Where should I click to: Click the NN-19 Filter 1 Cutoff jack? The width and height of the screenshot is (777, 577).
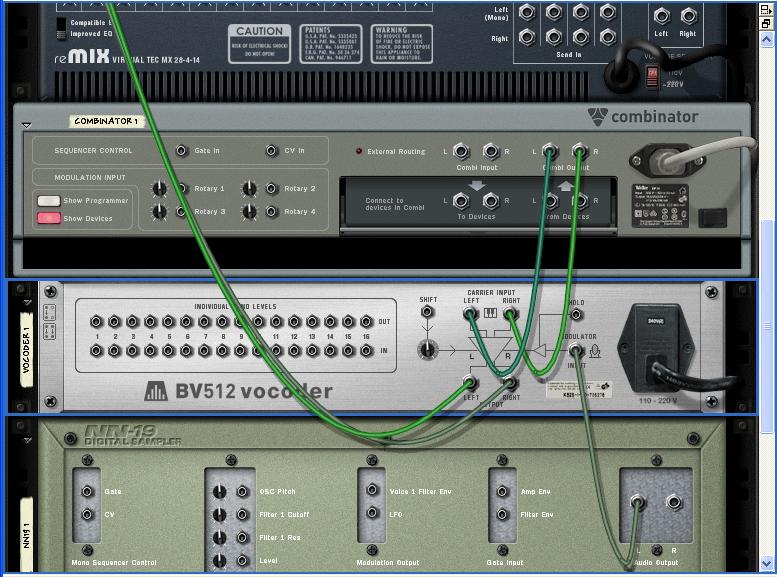[x=242, y=515]
